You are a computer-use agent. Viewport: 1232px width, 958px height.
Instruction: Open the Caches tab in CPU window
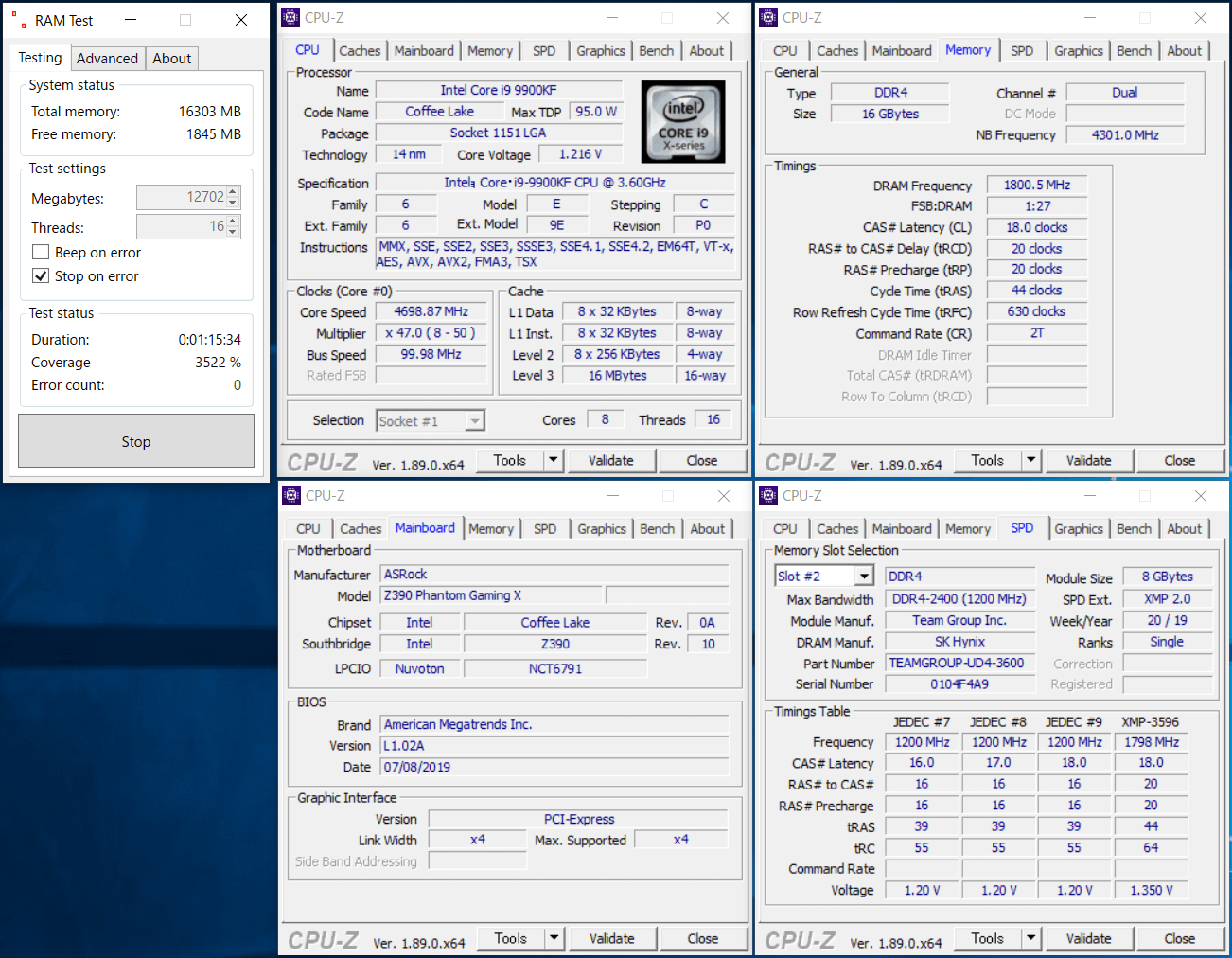pos(360,51)
